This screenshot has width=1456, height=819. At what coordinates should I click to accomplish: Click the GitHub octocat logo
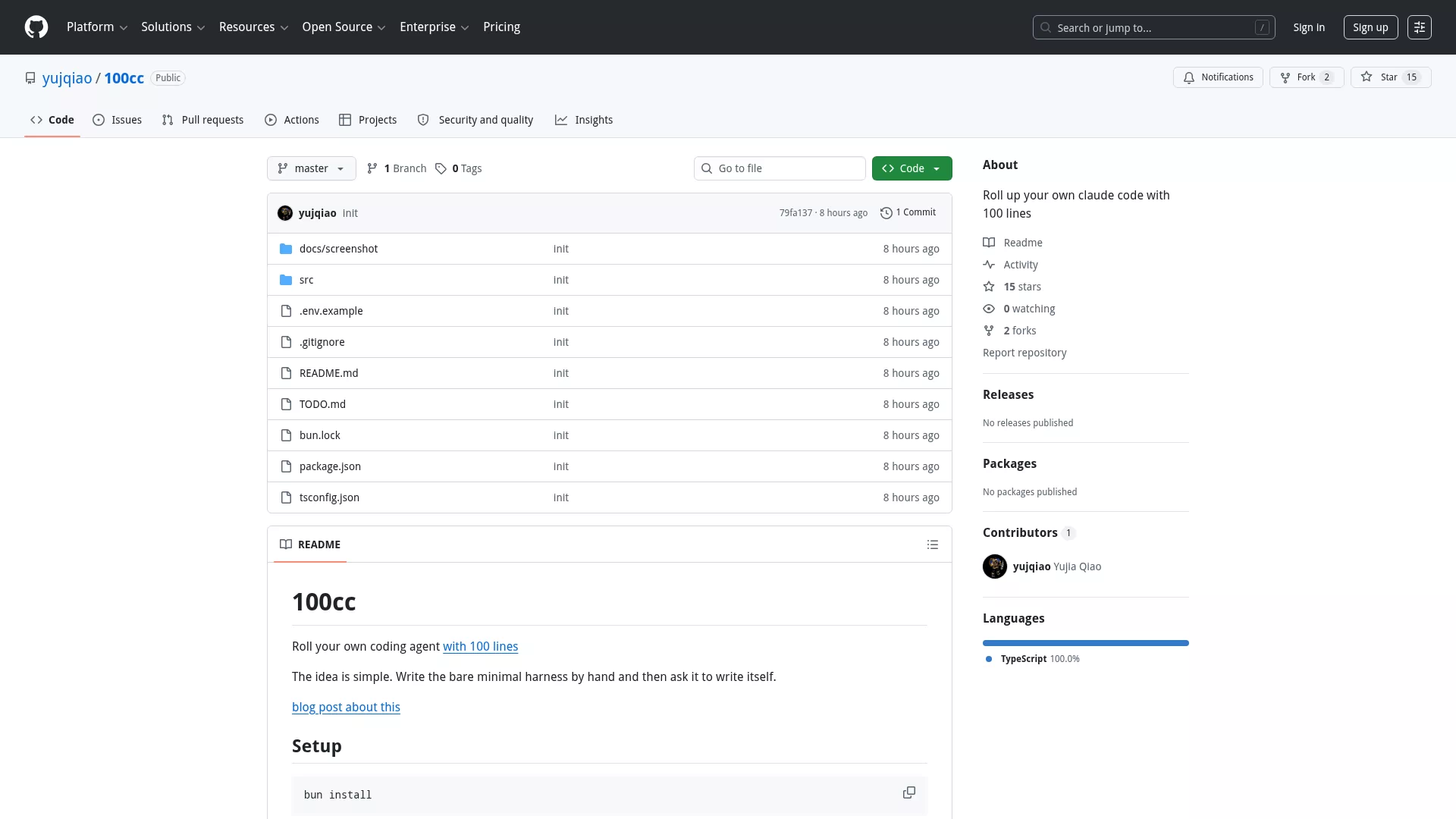(36, 27)
